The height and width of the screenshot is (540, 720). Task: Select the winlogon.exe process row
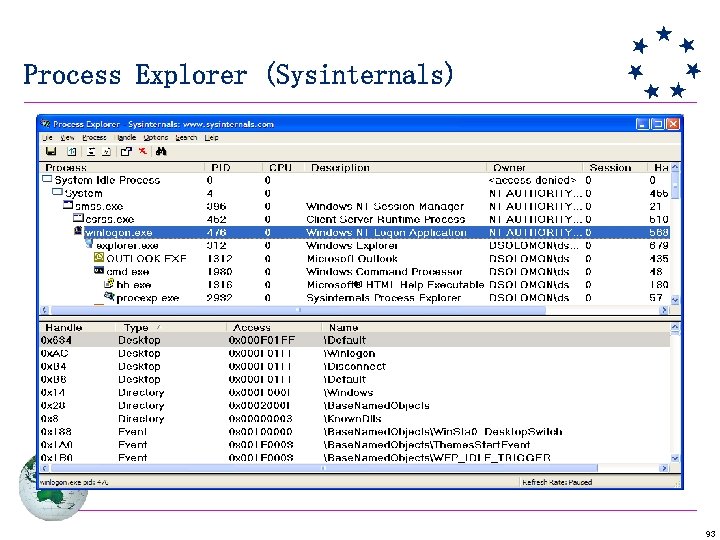(x=355, y=232)
